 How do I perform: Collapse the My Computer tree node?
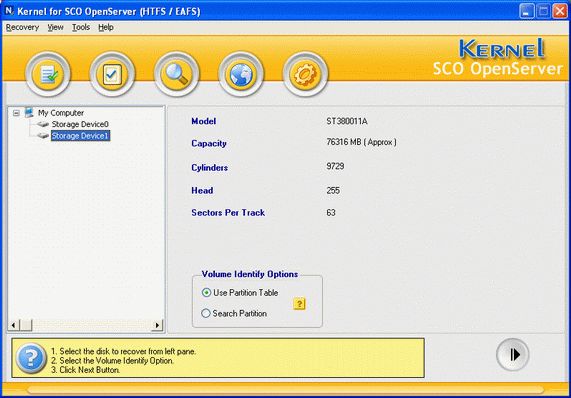coord(16,113)
